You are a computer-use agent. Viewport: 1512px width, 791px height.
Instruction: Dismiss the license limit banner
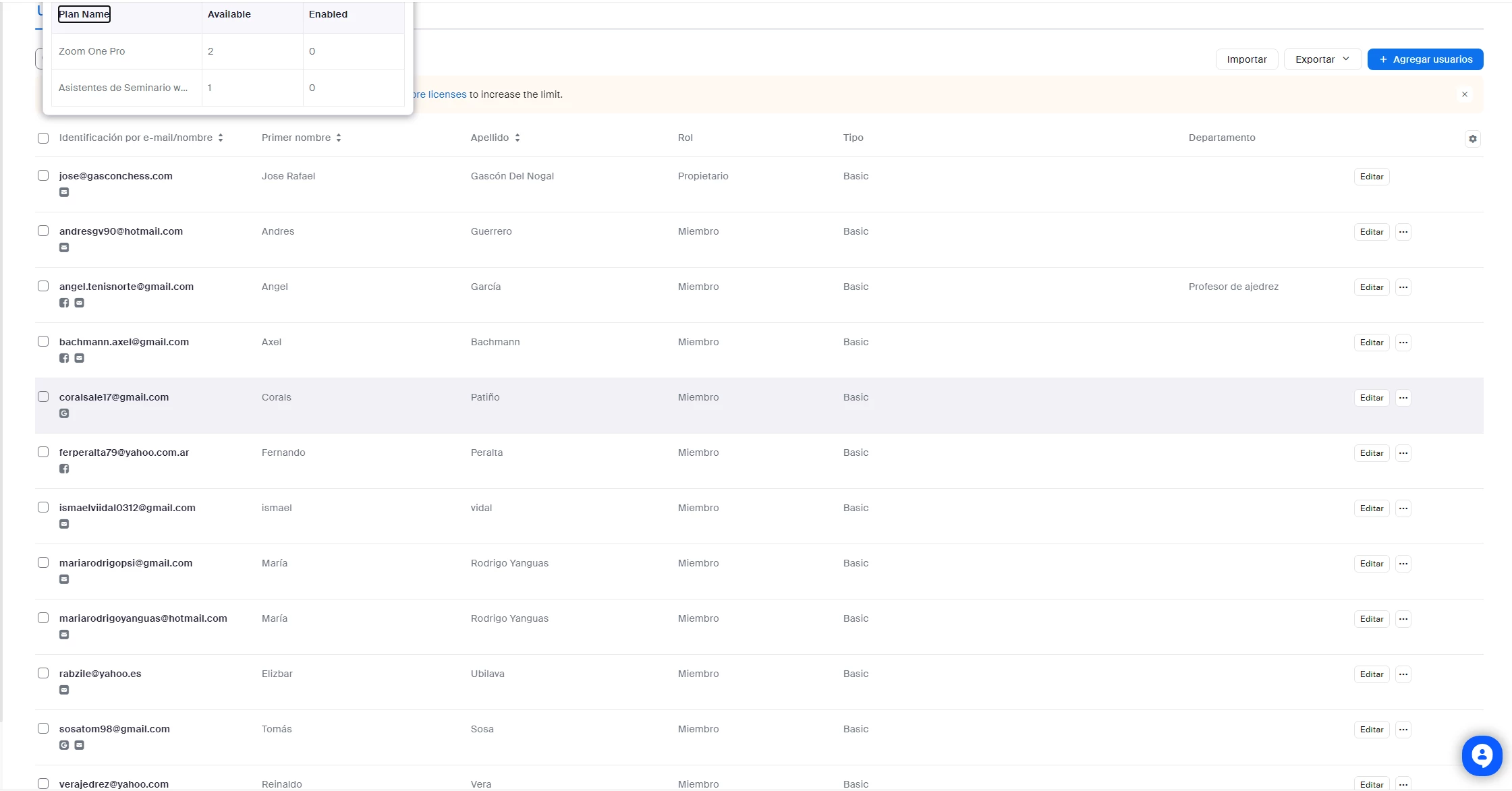pyautogui.click(x=1464, y=94)
